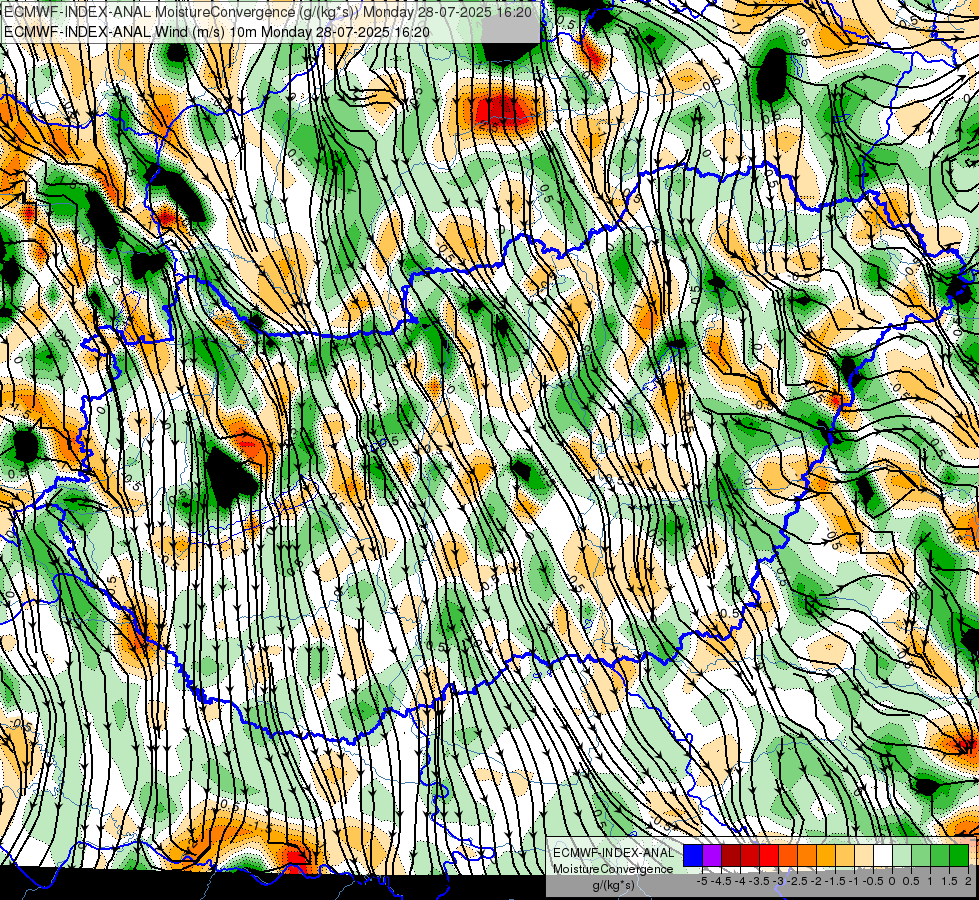
Task: Pick the bright red swatch between -3.5 and -3
Action: 769,856
